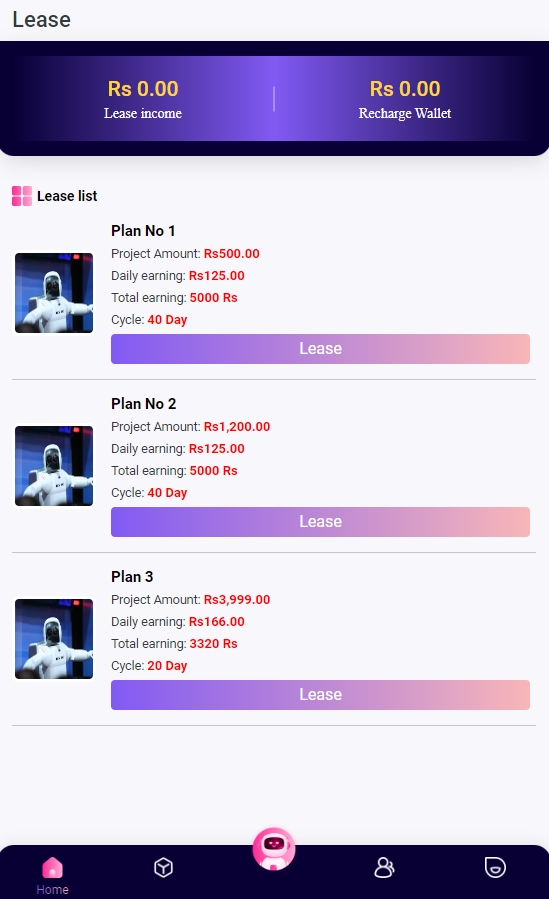Click the Plan 3 title
Viewport: 549px width, 899px height.
[x=132, y=577]
